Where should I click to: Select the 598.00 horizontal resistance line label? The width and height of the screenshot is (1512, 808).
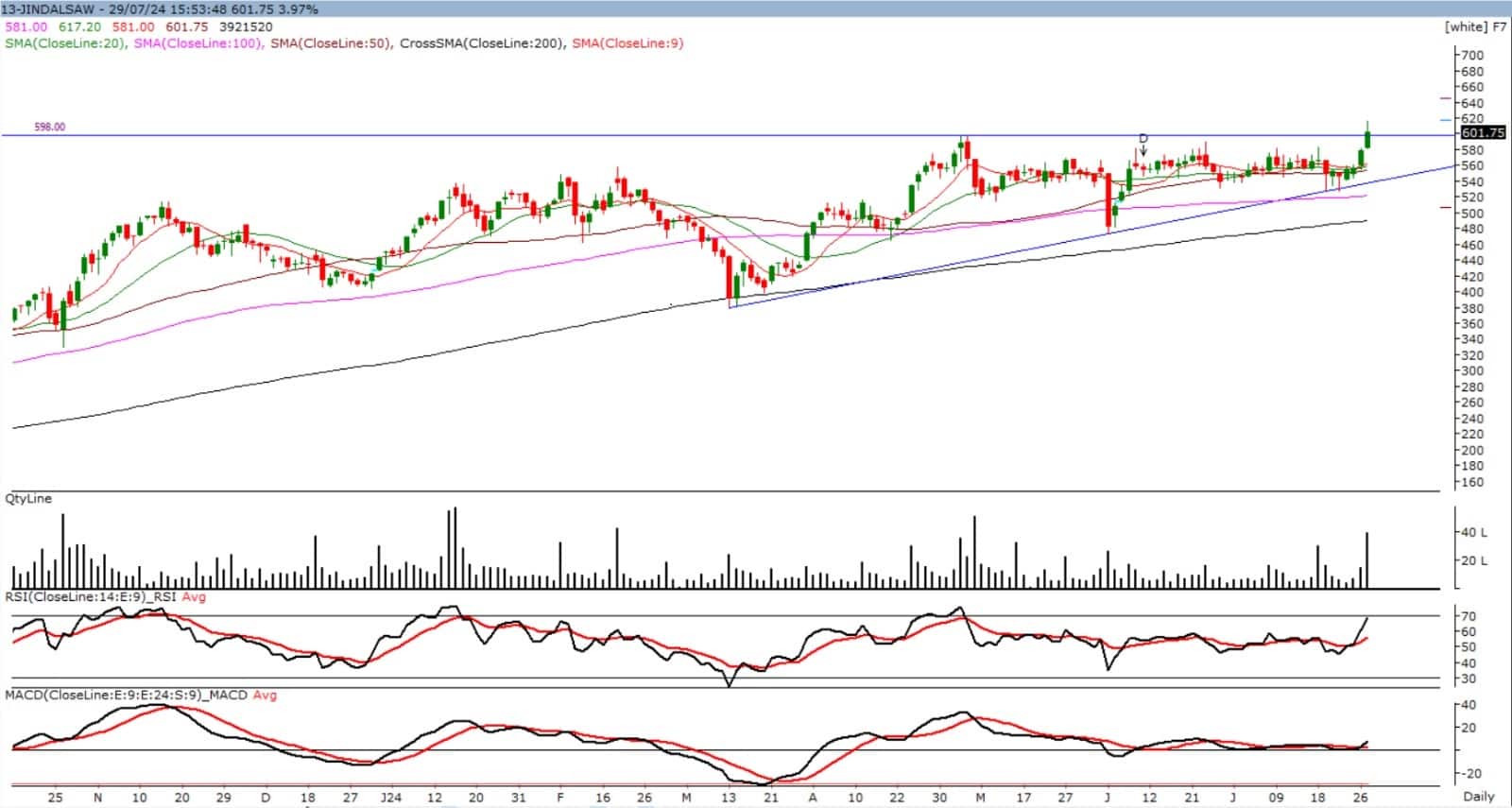click(49, 127)
